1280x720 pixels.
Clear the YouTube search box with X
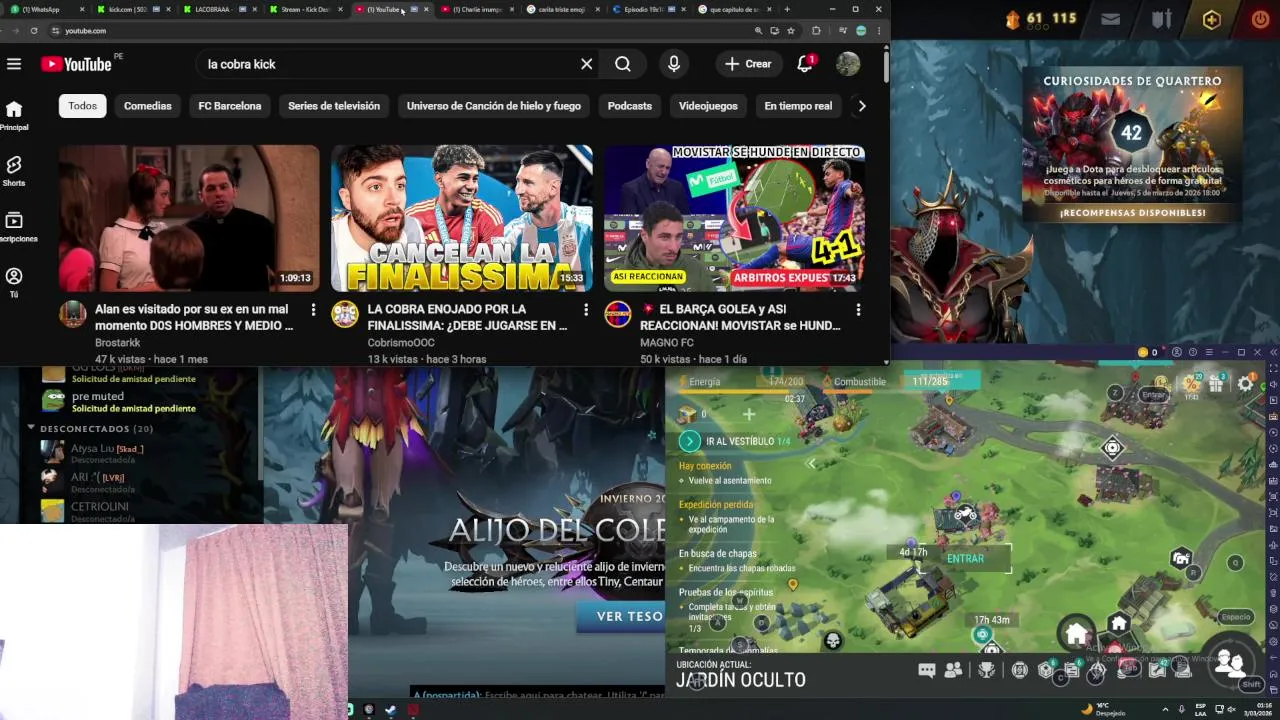[587, 64]
